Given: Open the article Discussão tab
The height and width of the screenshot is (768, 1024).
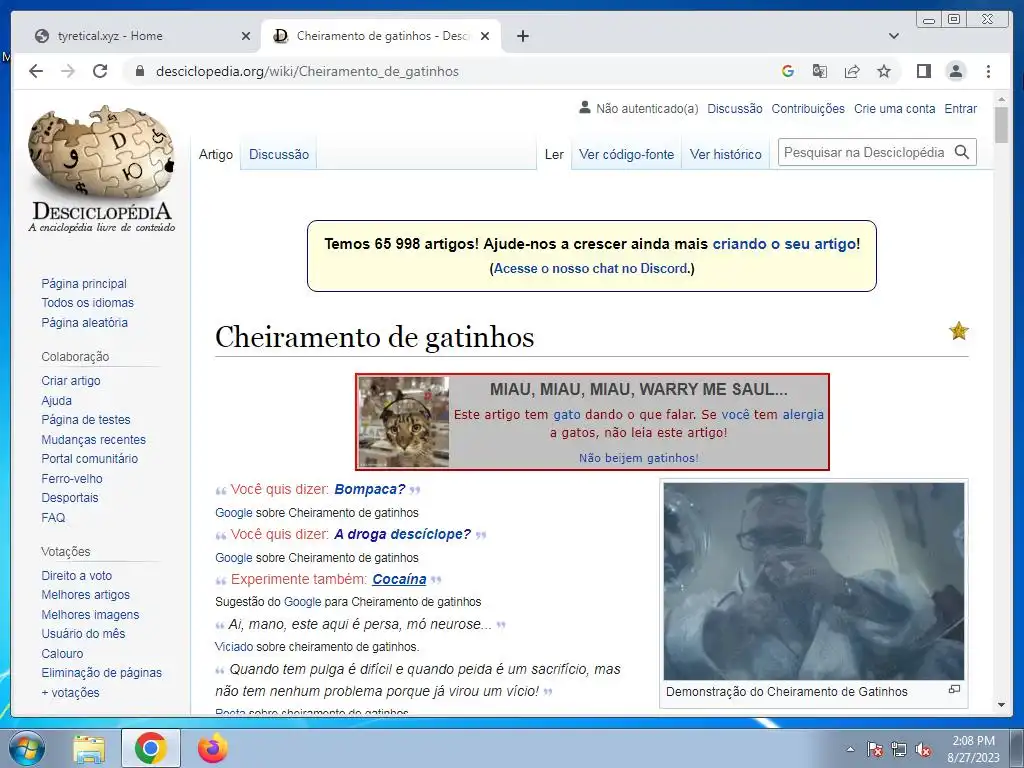Looking at the screenshot, I should [279, 154].
